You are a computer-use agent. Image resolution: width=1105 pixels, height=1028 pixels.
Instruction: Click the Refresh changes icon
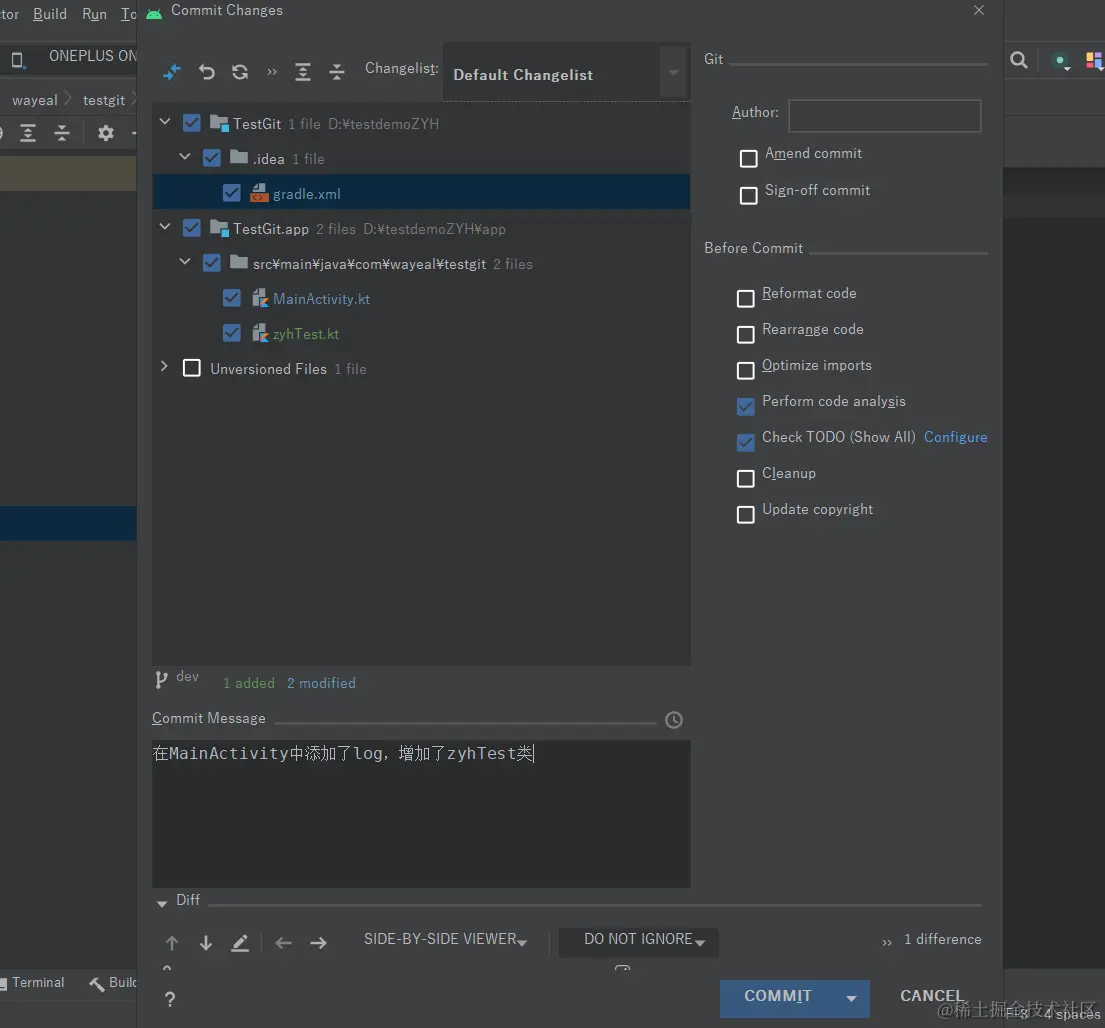point(240,72)
